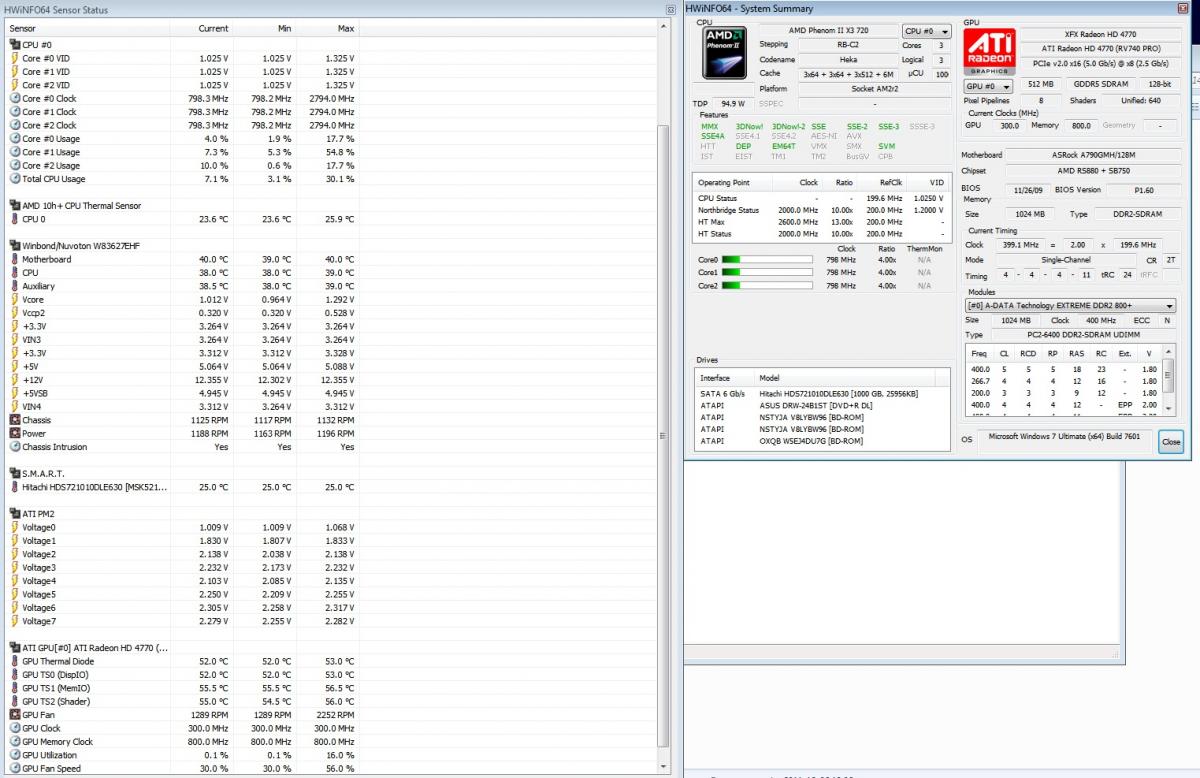
Task: Click the S.M.A.R.T. group icon
Action: pos(14,474)
